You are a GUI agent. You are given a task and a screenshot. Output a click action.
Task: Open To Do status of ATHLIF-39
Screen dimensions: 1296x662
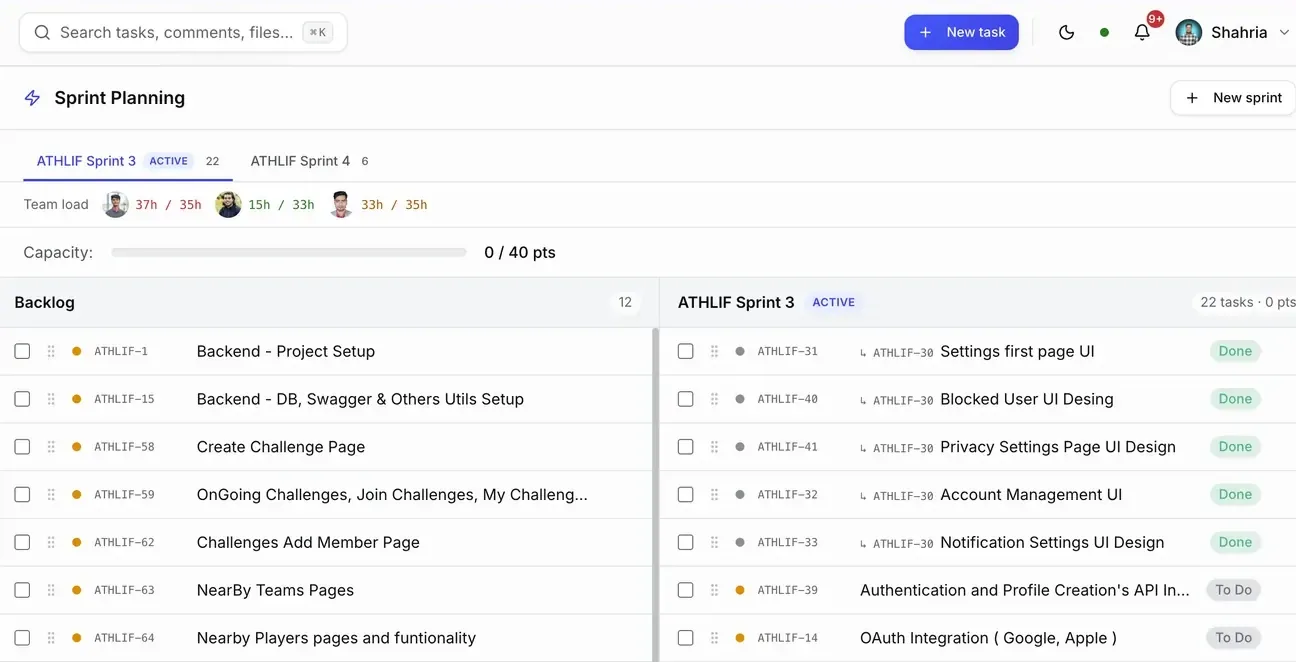pyautogui.click(x=1233, y=590)
